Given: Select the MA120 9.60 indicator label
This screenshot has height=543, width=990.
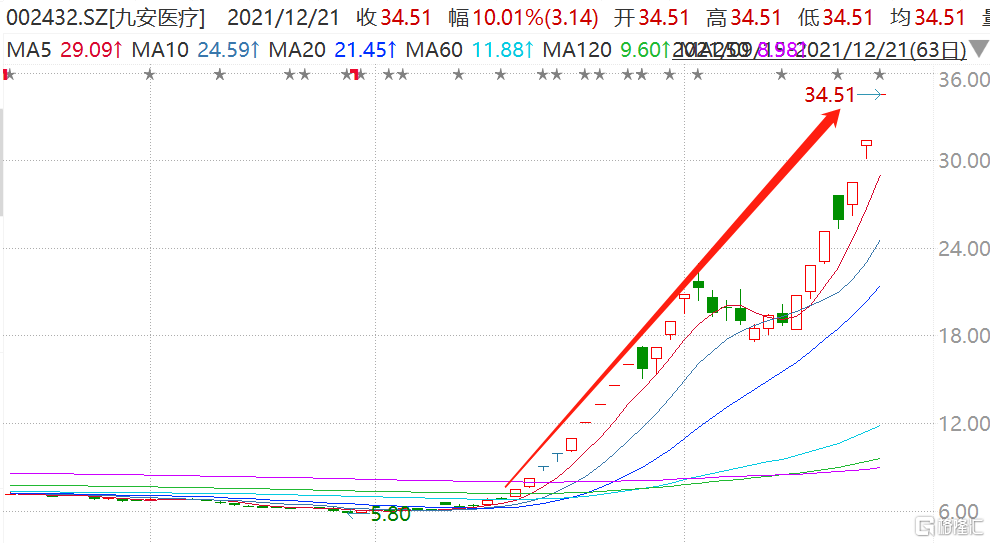Looking at the screenshot, I should [x=606, y=49].
